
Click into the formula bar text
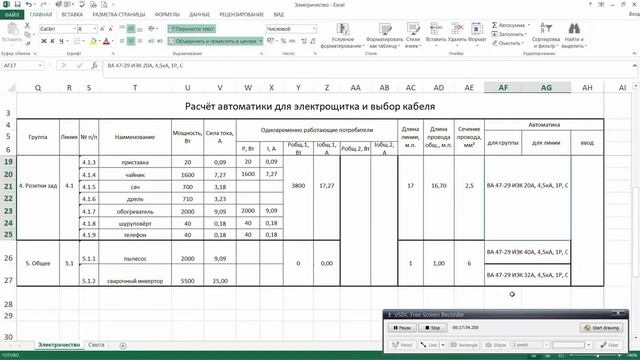click(x=145, y=66)
